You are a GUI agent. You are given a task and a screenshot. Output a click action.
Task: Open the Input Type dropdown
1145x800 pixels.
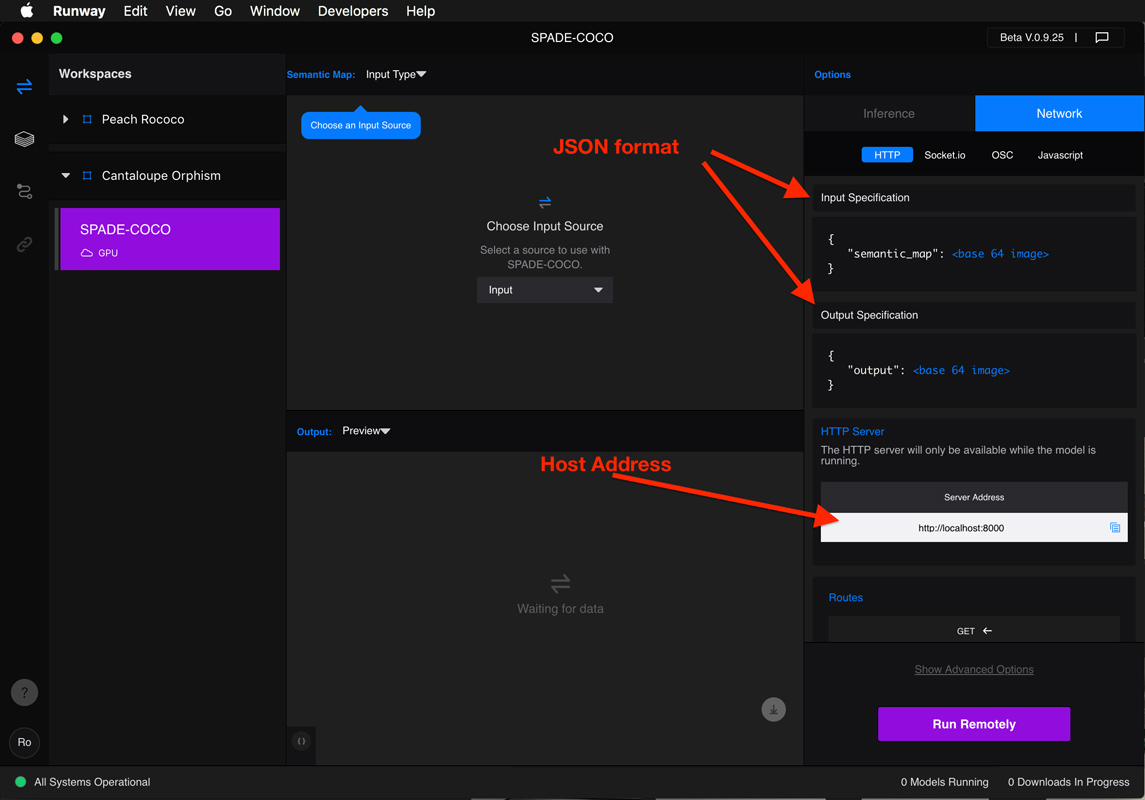click(396, 74)
